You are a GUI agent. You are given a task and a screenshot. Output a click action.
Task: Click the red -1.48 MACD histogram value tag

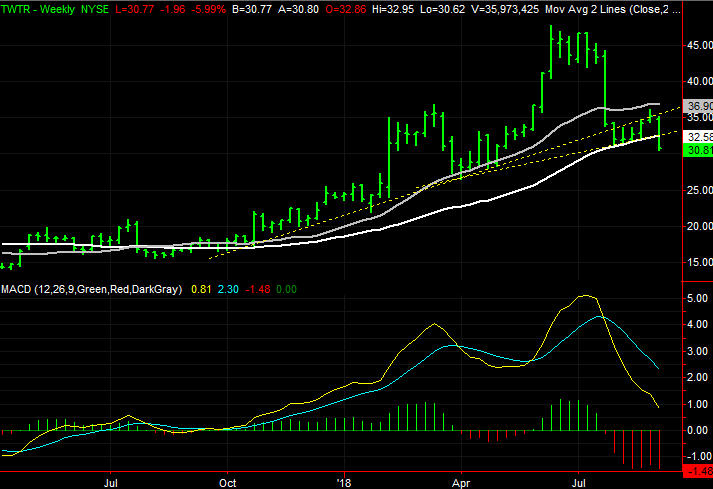(x=698, y=471)
